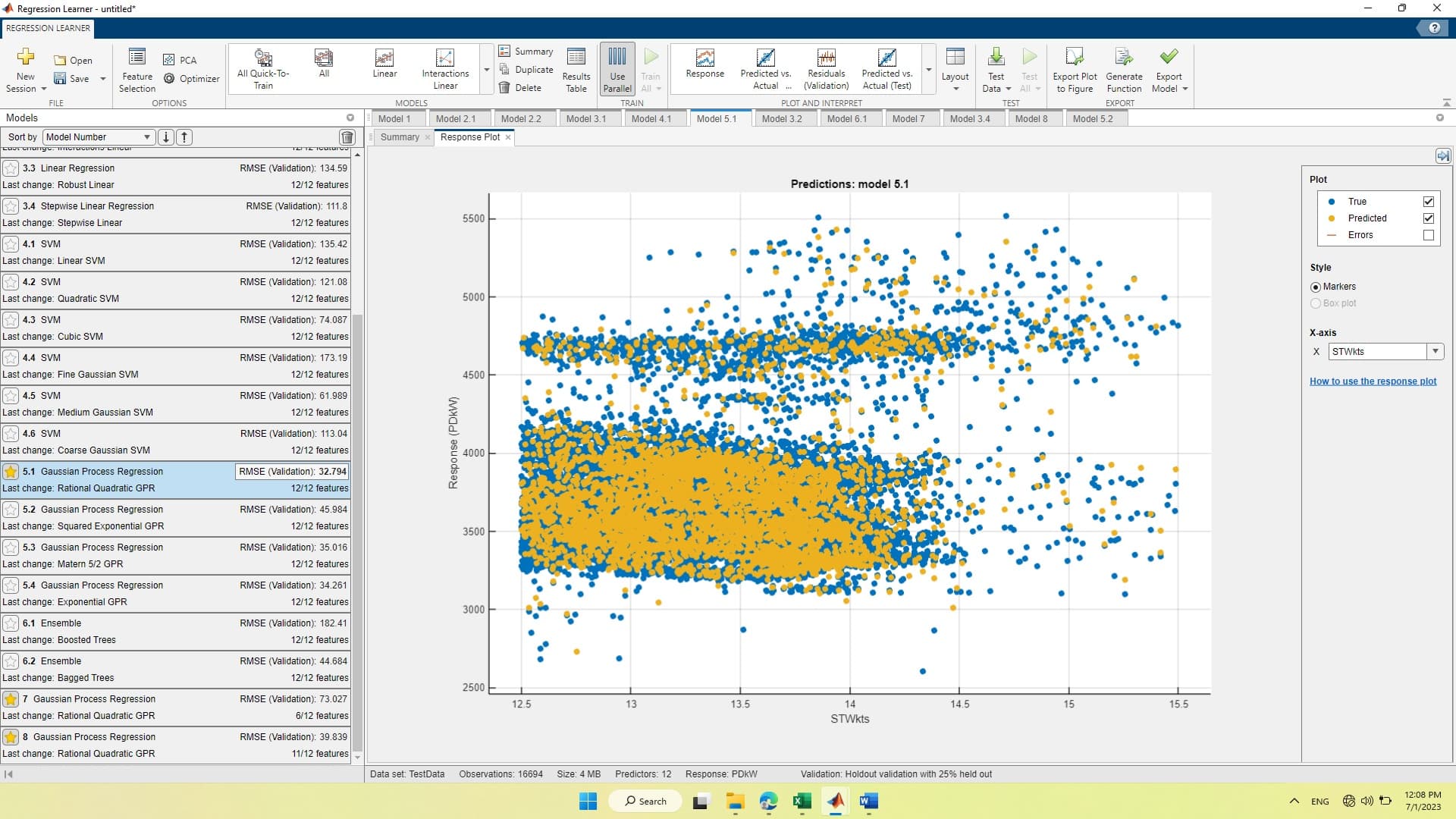Image resolution: width=1456 pixels, height=819 pixels.
Task: Open Windows Start menu
Action: 588,801
